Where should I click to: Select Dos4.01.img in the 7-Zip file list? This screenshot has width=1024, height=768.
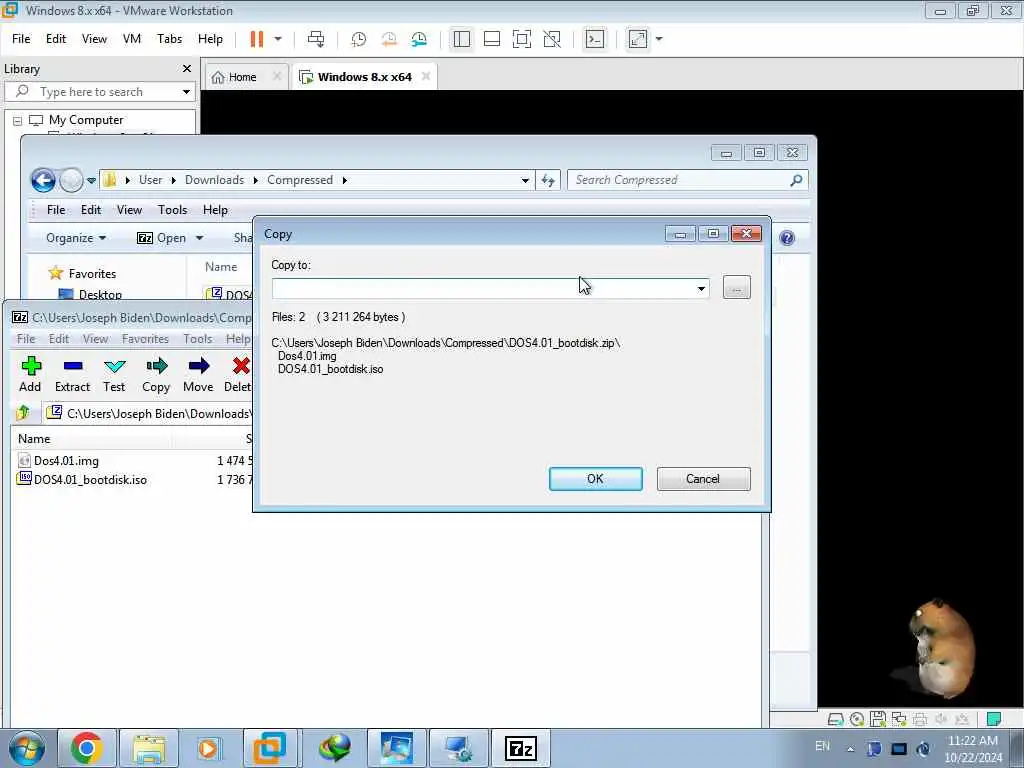pos(66,461)
